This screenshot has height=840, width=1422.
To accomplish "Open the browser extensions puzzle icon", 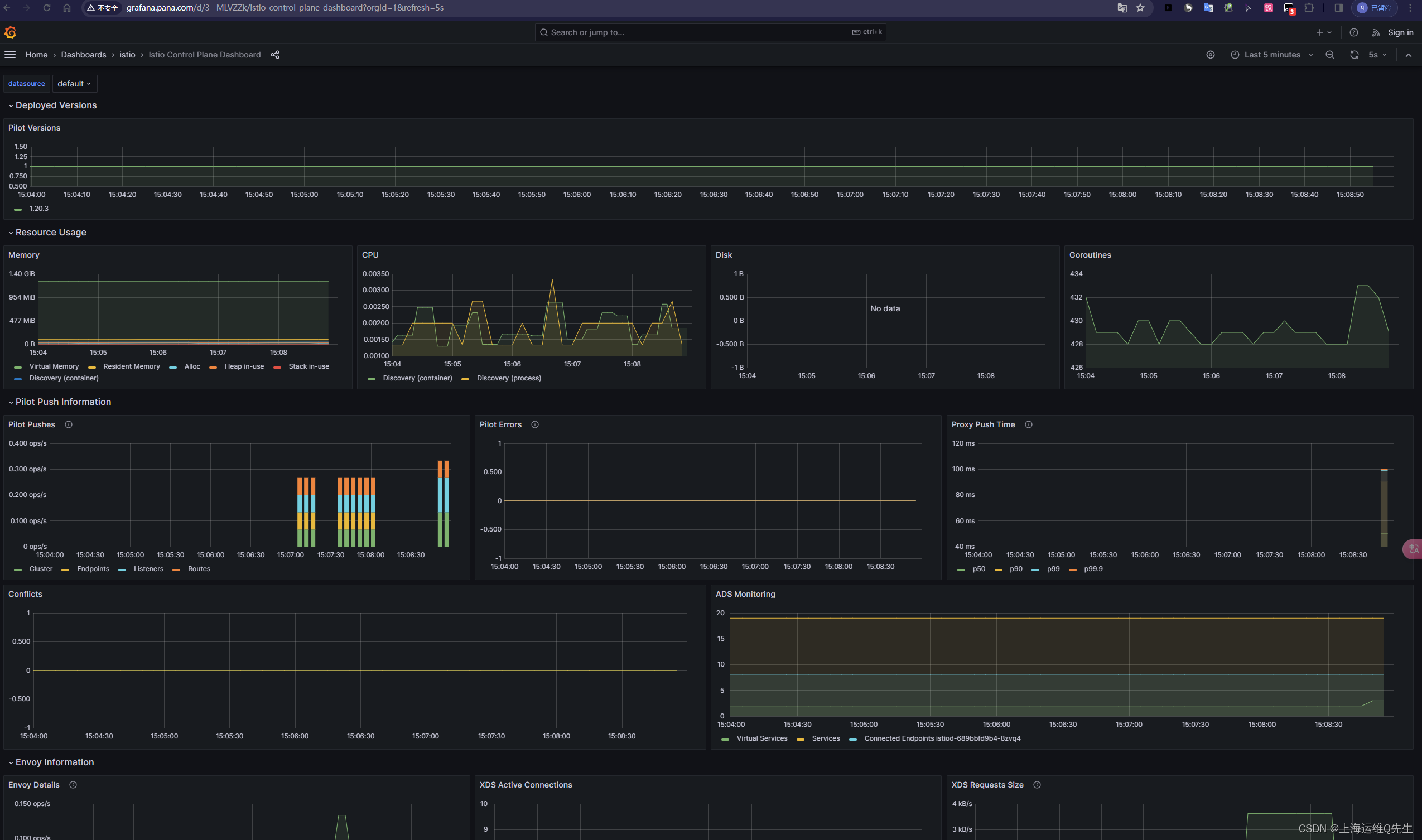I will [x=1309, y=8].
